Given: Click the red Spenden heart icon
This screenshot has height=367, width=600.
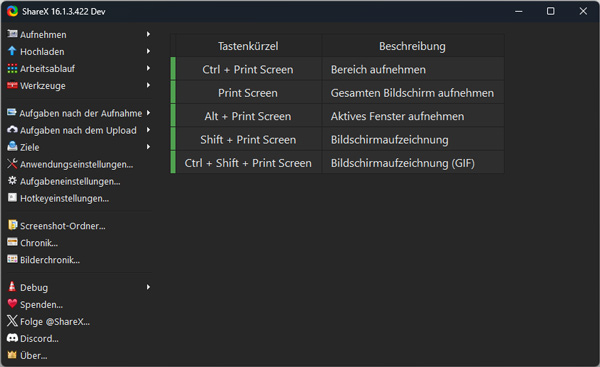Looking at the screenshot, I should tap(12, 304).
